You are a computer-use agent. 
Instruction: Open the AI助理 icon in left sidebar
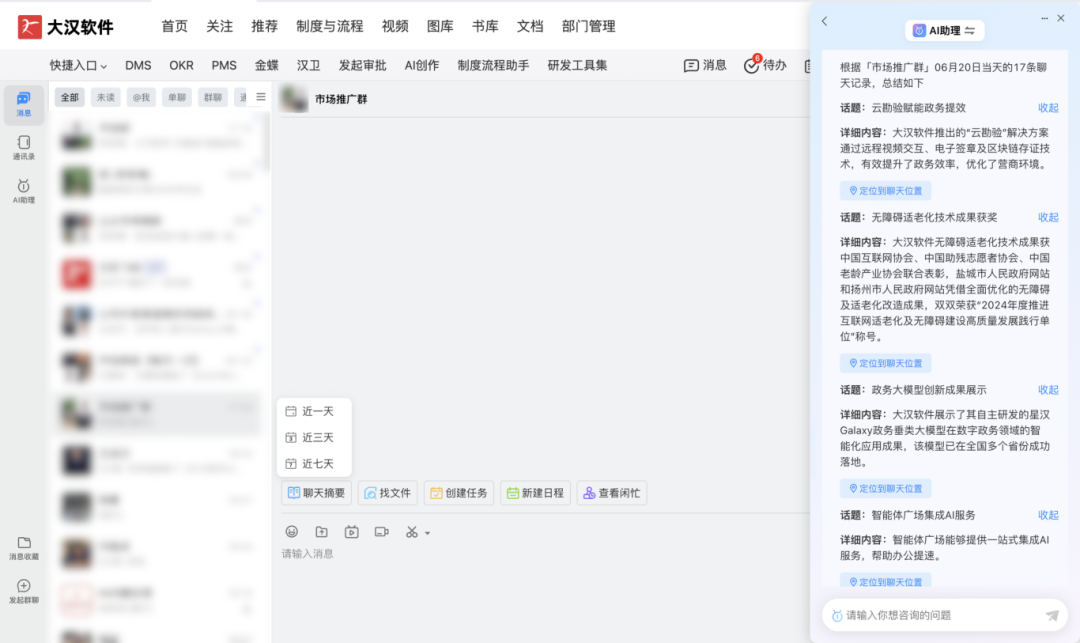[x=22, y=188]
